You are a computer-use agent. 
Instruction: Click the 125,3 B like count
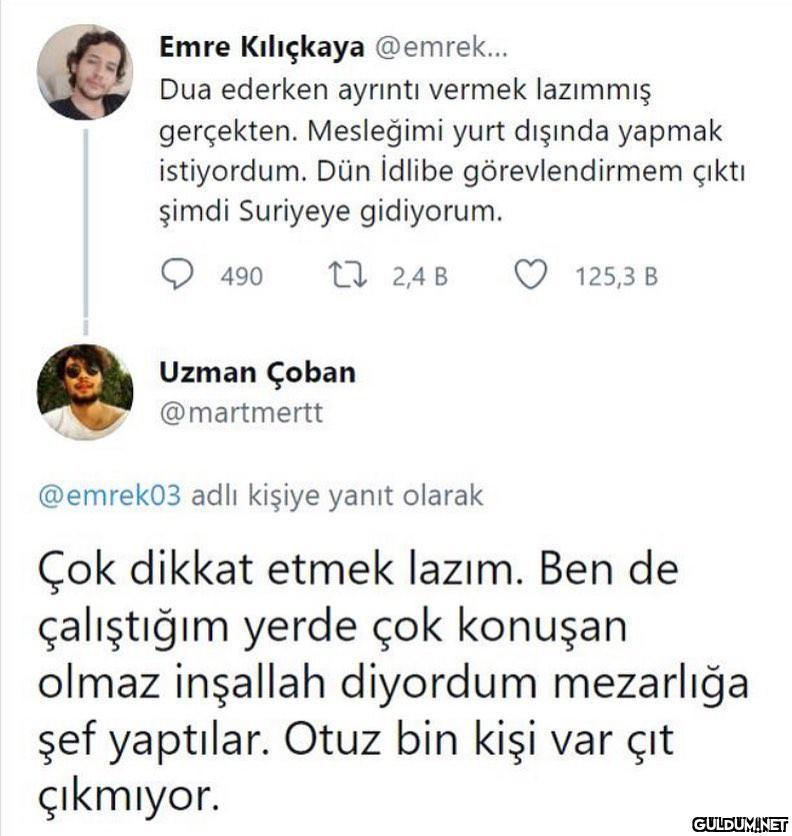pyautogui.click(x=615, y=272)
